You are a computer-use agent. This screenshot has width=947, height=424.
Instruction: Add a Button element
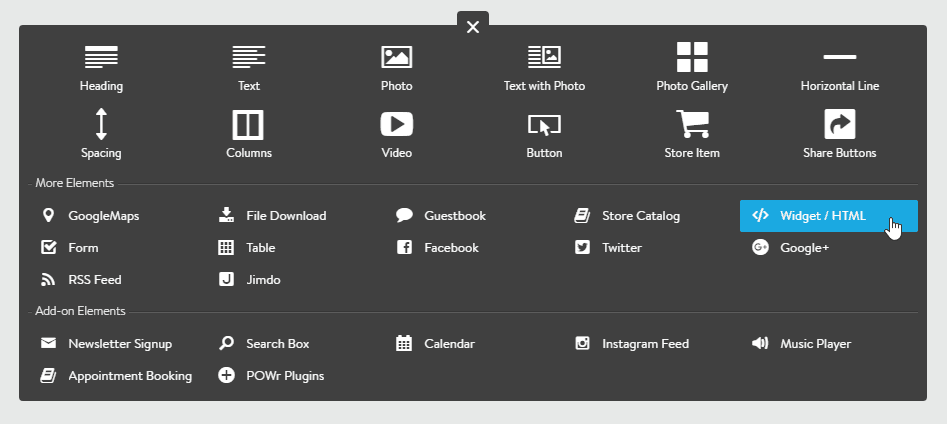(x=544, y=125)
